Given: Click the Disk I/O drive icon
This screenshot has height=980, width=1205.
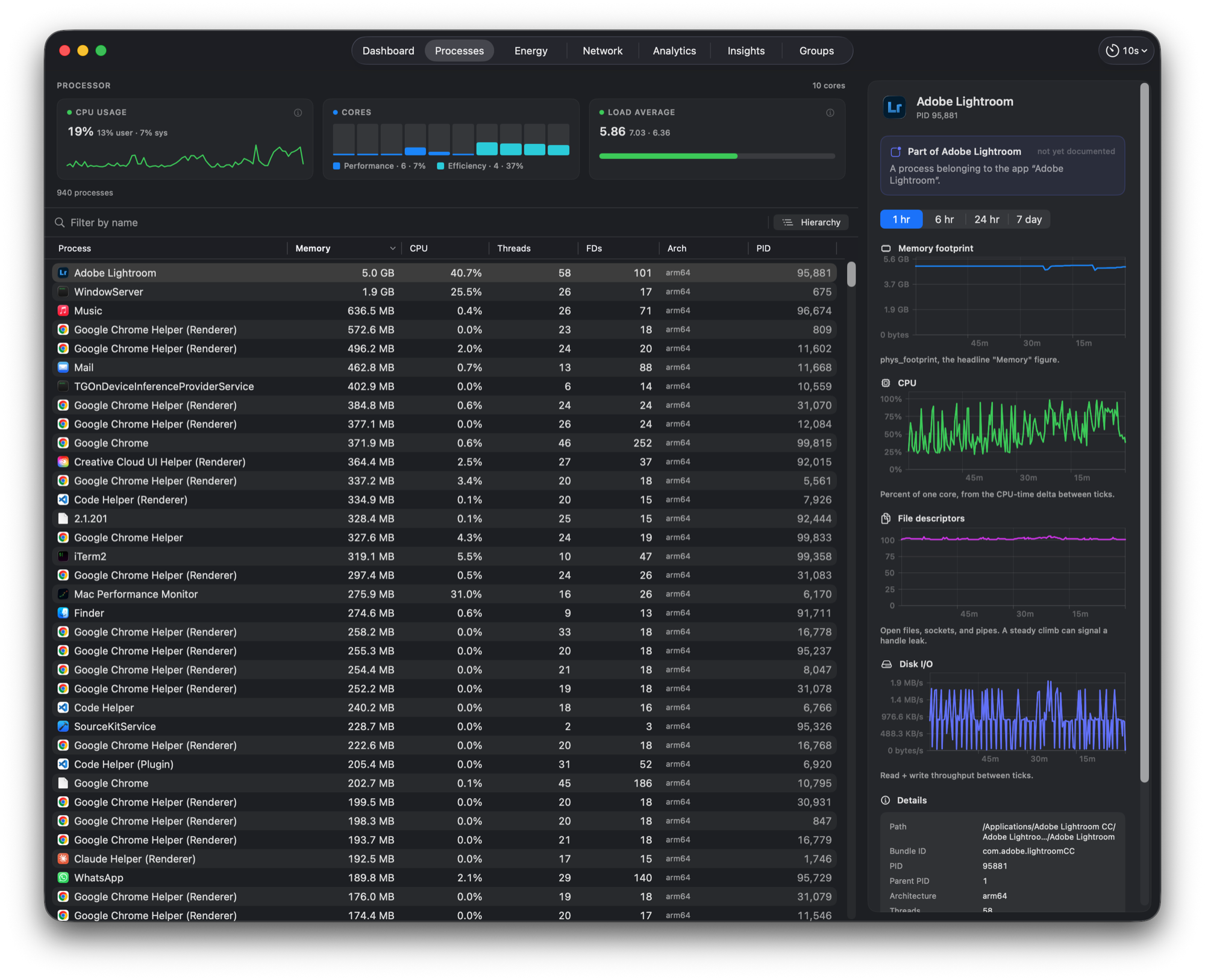Looking at the screenshot, I should (886, 664).
